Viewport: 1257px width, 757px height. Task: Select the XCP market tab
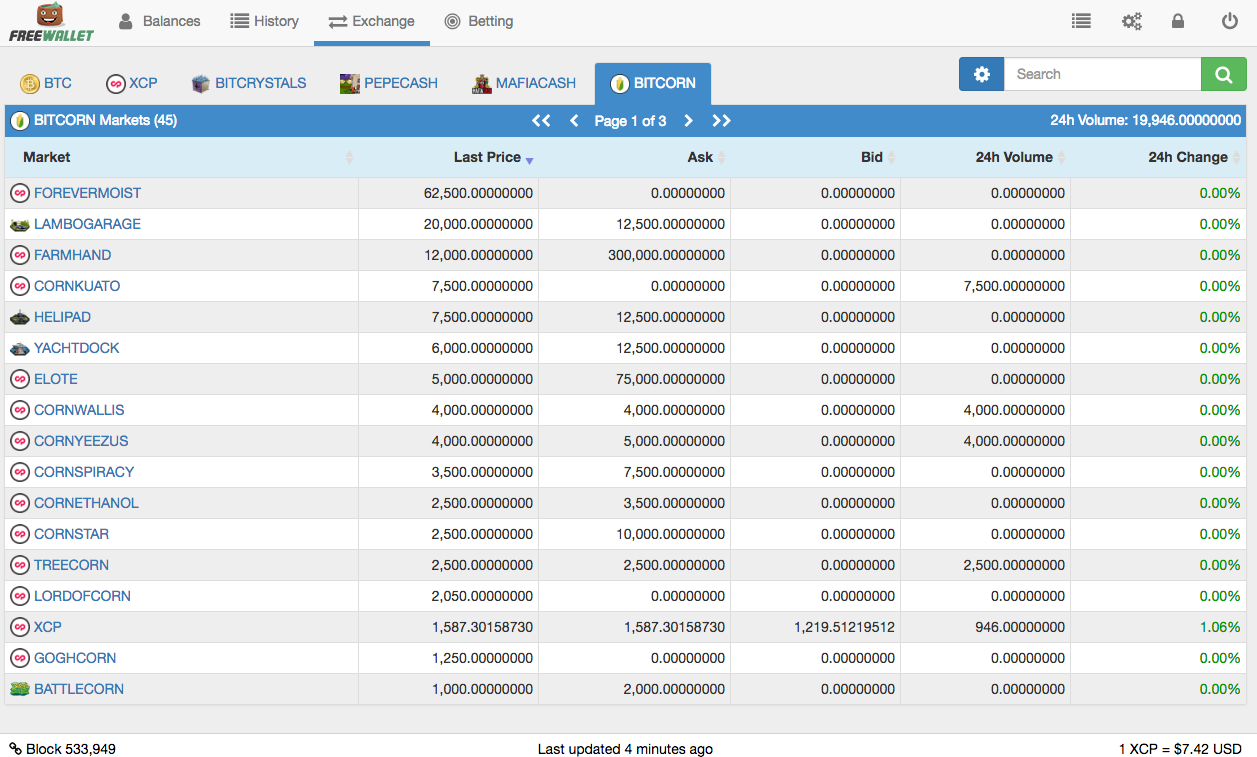pyautogui.click(x=132, y=83)
